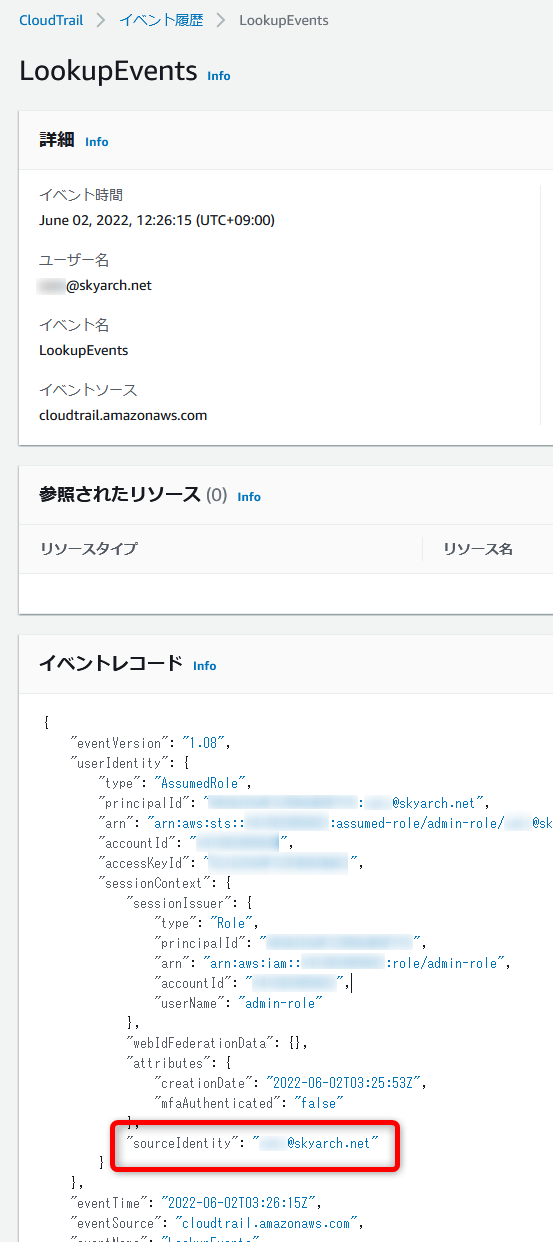The height and width of the screenshot is (1242, 553).
Task: Select the "userName": "admin-role" line
Action: click(x=240, y=1003)
